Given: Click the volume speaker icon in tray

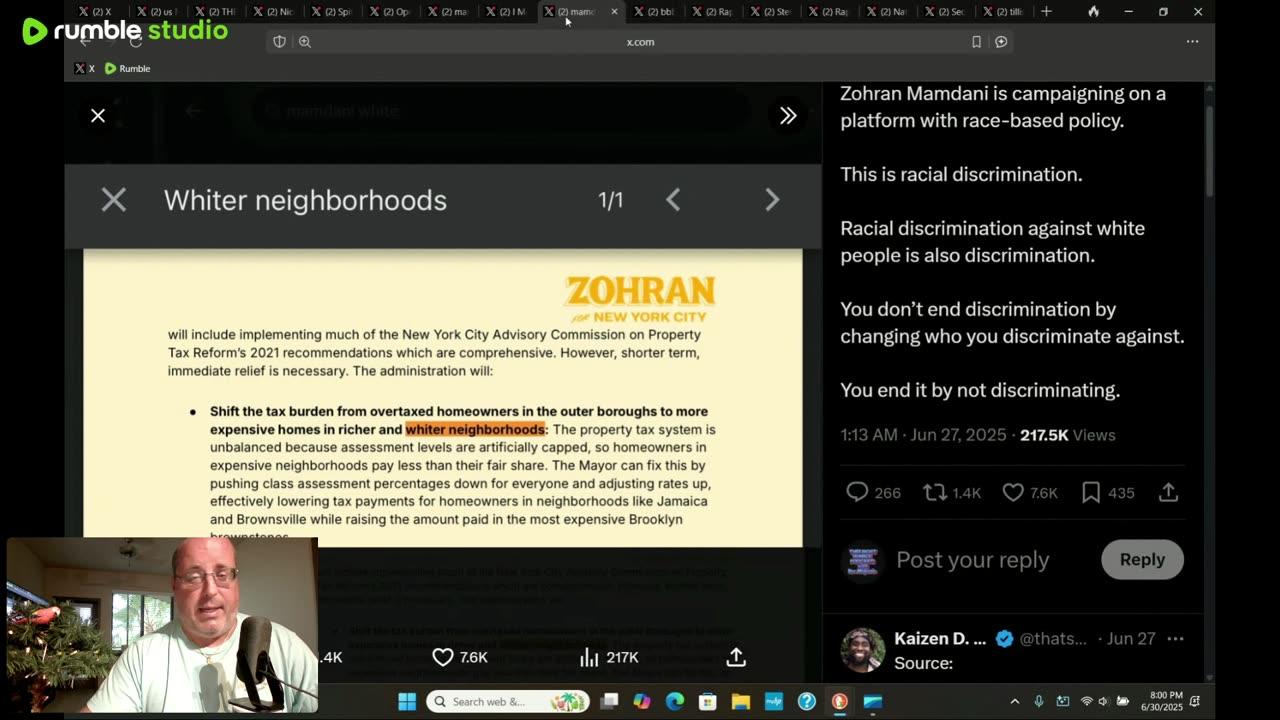Looking at the screenshot, I should 1104,701.
